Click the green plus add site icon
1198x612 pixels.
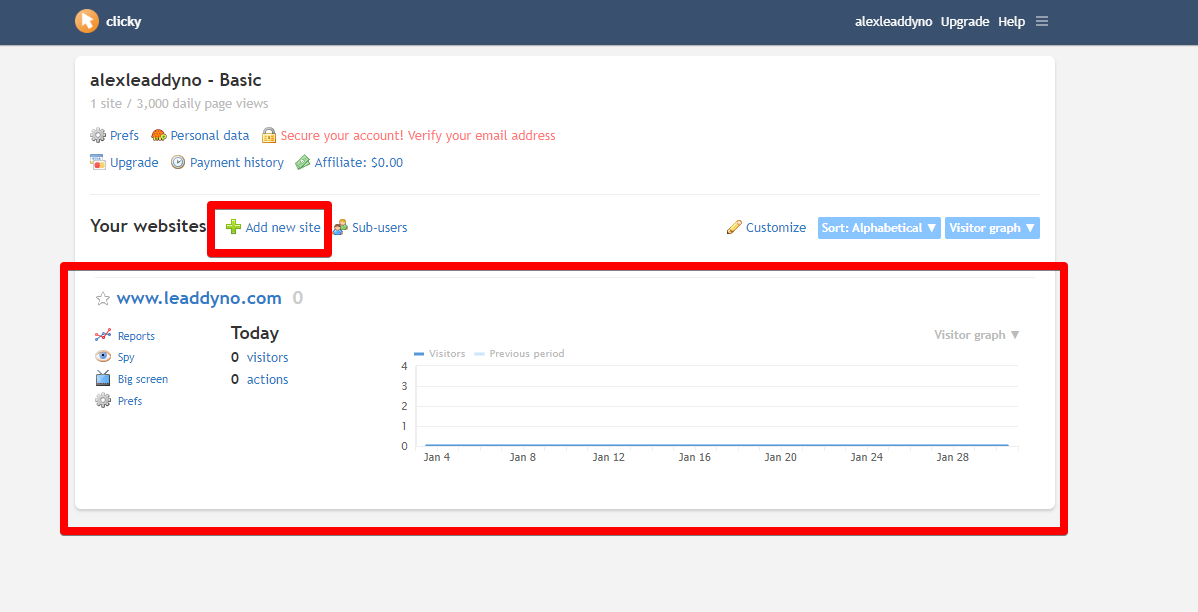point(234,227)
